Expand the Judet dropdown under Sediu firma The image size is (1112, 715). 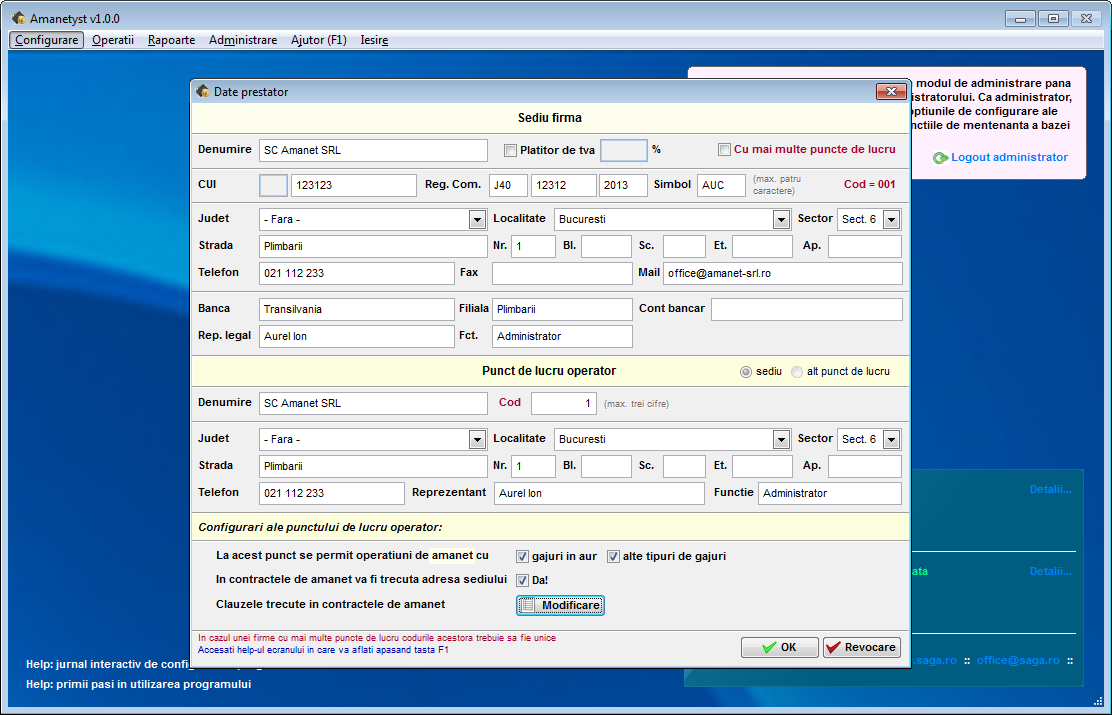pos(477,219)
